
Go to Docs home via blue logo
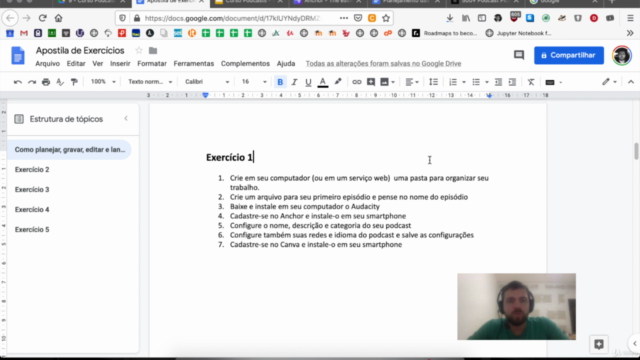click(x=18, y=56)
